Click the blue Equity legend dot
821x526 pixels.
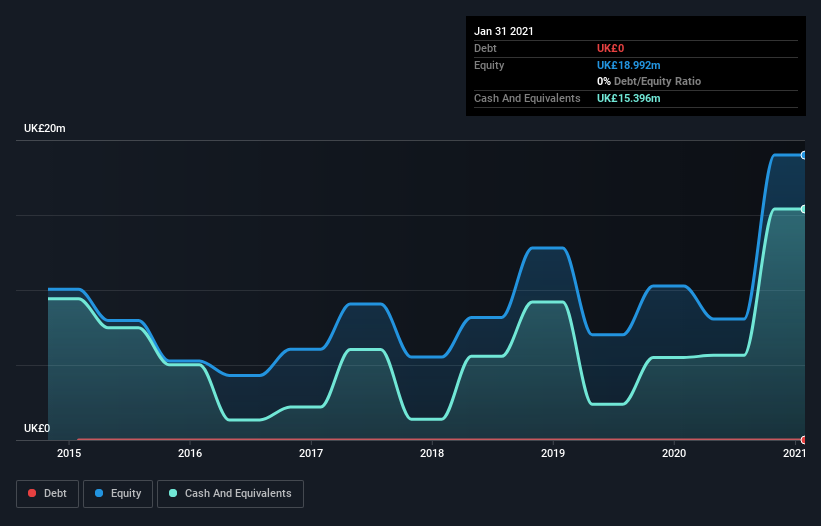(x=99, y=493)
